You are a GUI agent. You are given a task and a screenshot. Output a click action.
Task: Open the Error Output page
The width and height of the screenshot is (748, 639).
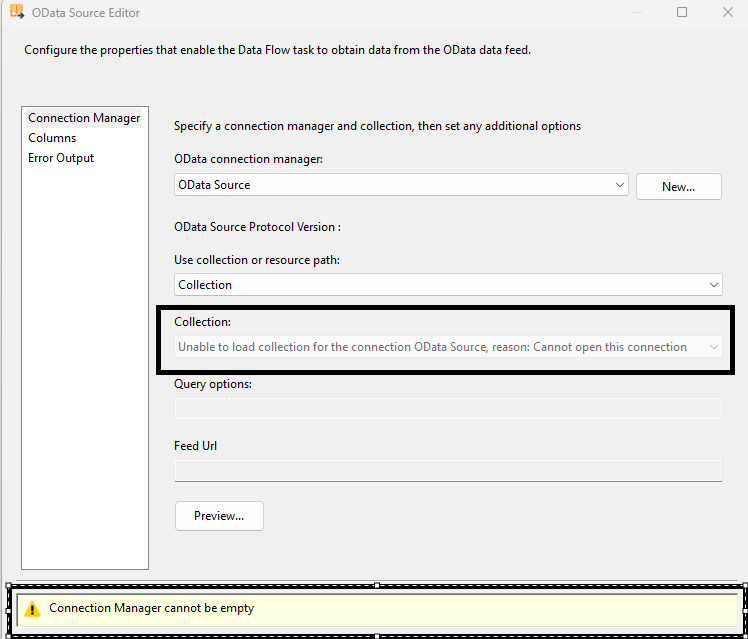(x=61, y=158)
